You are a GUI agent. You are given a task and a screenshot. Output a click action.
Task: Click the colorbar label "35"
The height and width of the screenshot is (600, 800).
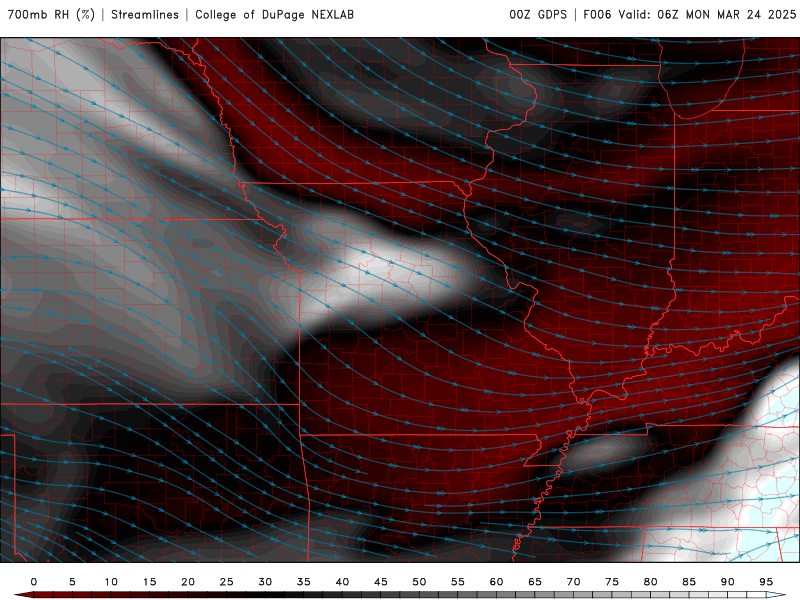tap(304, 582)
